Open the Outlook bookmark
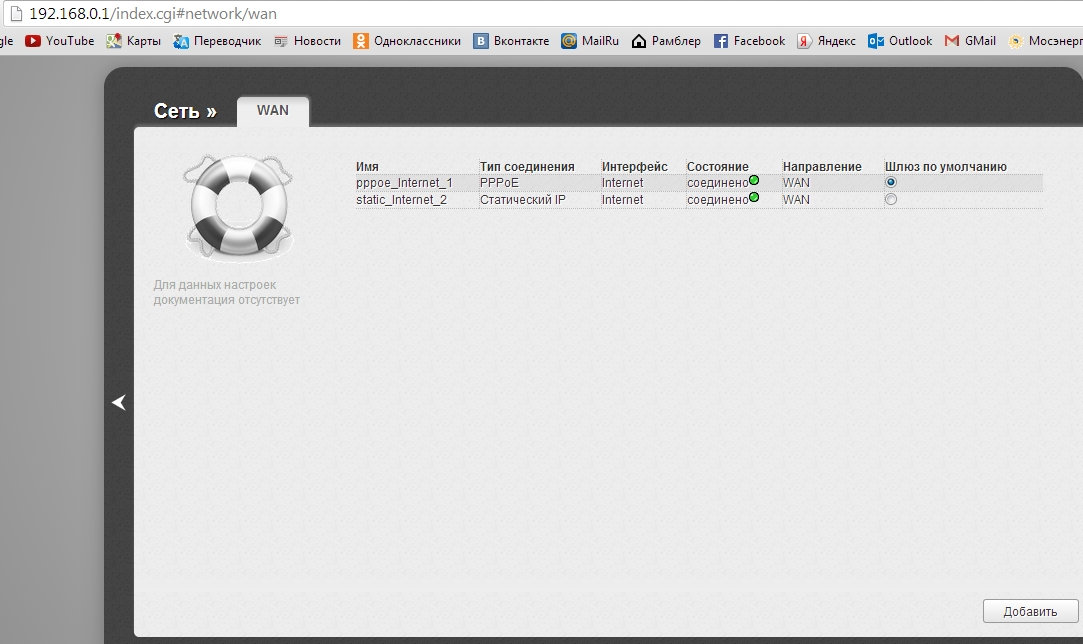Viewport: 1083px width, 644px height. (900, 41)
